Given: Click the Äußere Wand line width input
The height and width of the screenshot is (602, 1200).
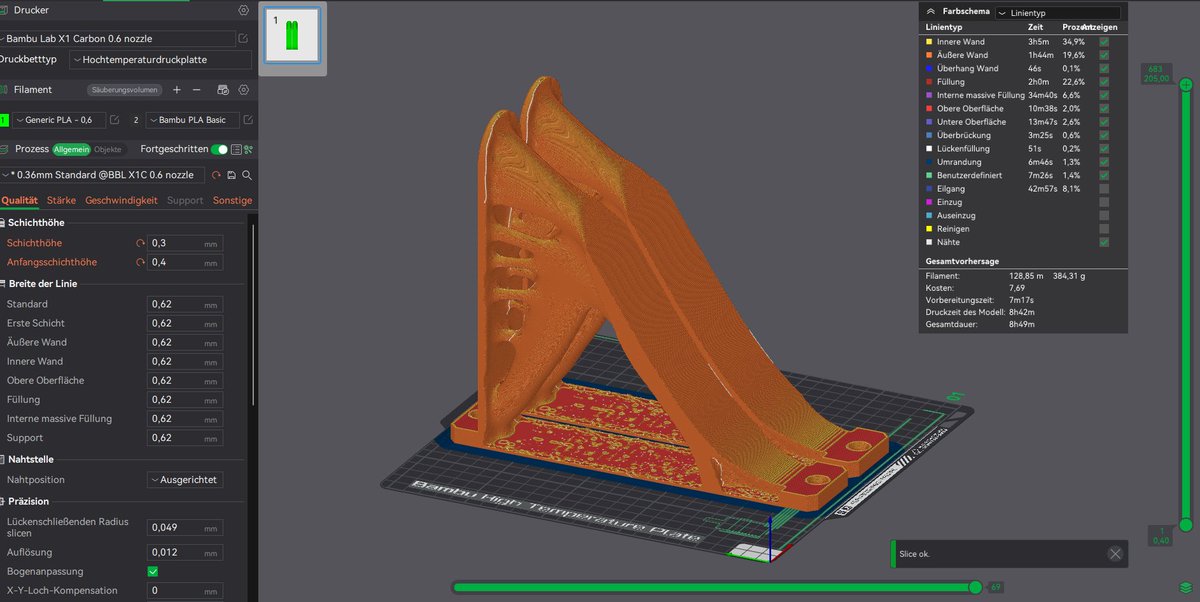Looking at the screenshot, I should [185, 342].
